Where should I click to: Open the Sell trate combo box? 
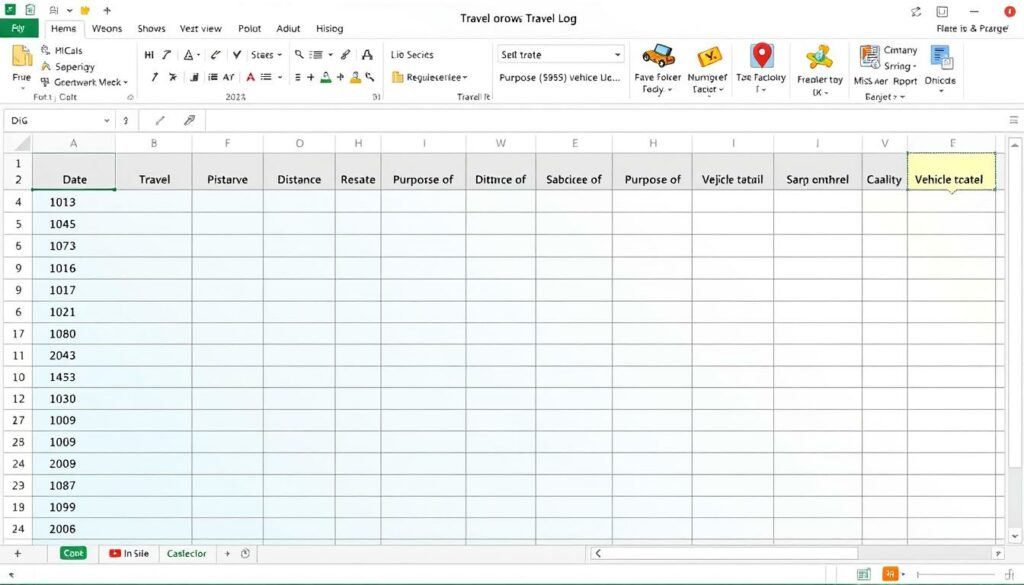[561, 55]
